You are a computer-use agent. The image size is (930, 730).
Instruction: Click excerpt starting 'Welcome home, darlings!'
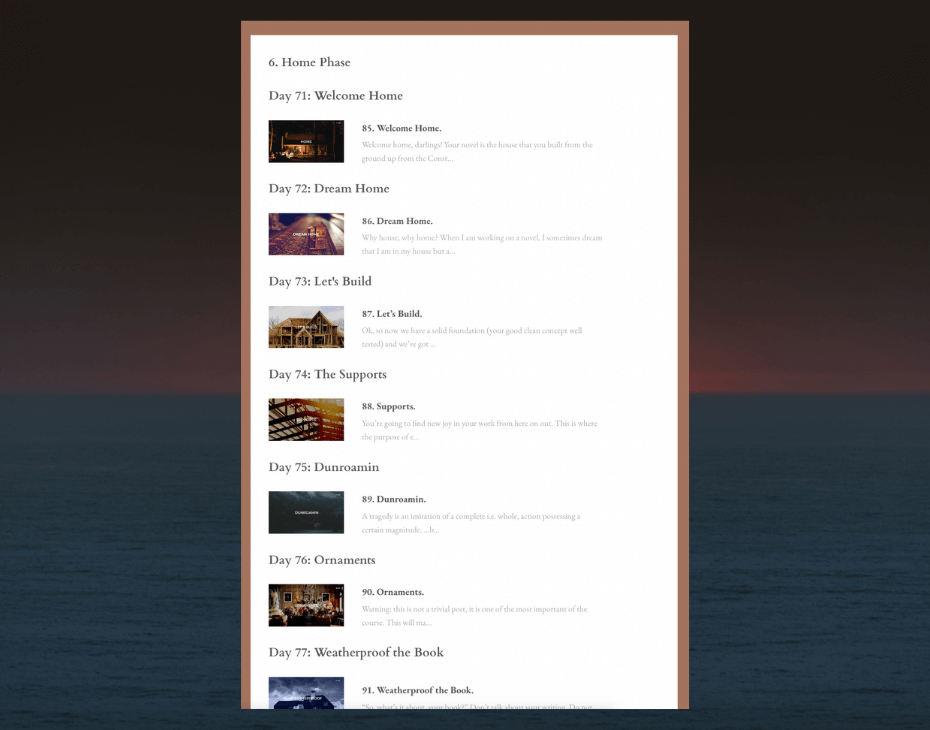tap(477, 151)
